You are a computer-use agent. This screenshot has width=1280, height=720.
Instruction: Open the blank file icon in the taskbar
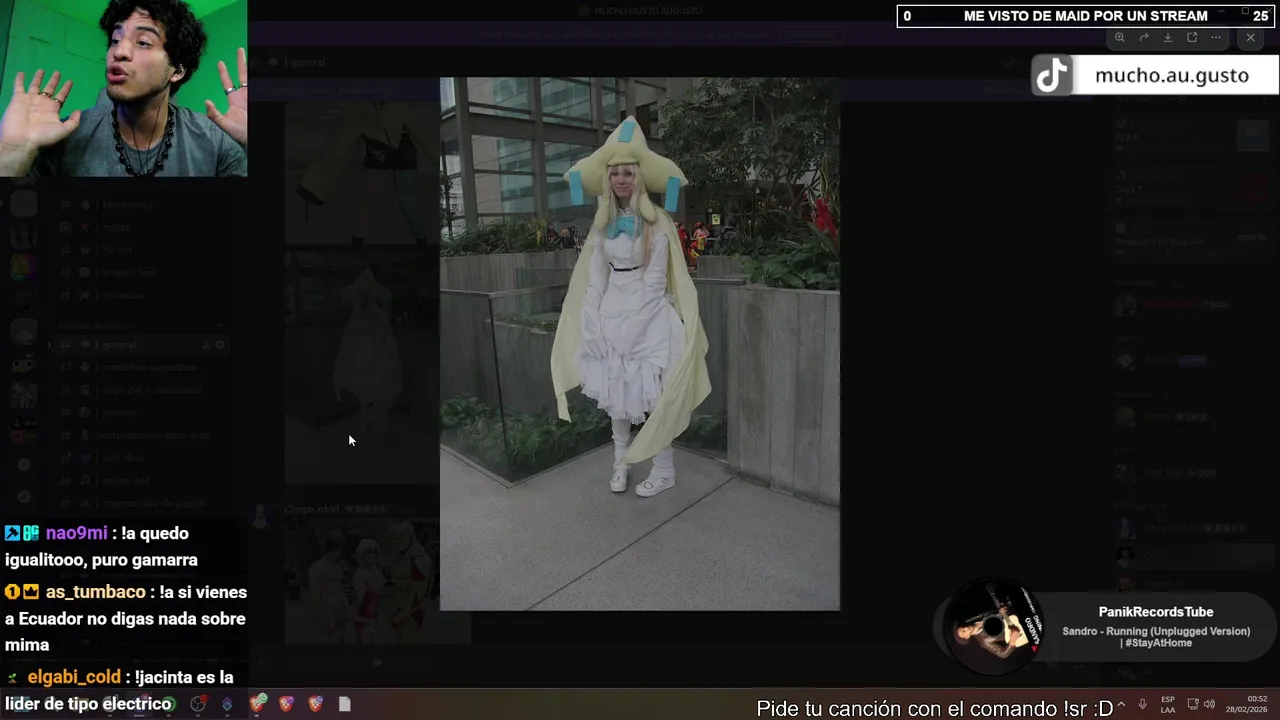(345, 704)
